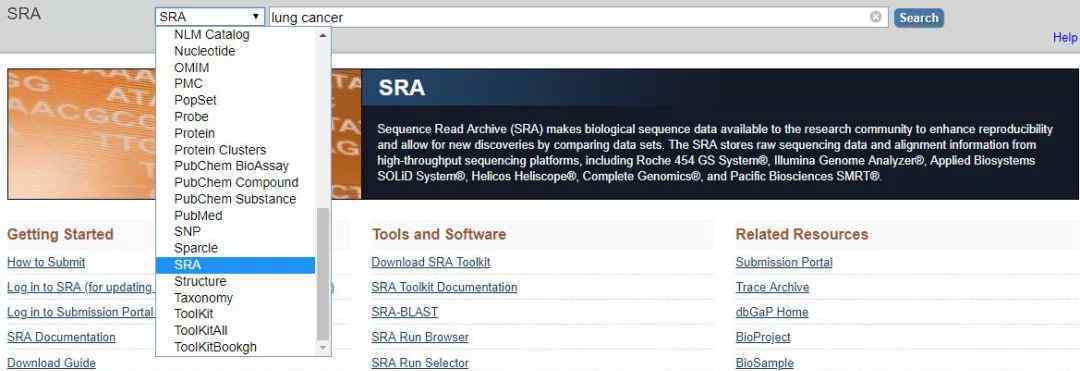Choose OMIM from the database list
This screenshot has height=371, width=1080.
click(x=236, y=67)
